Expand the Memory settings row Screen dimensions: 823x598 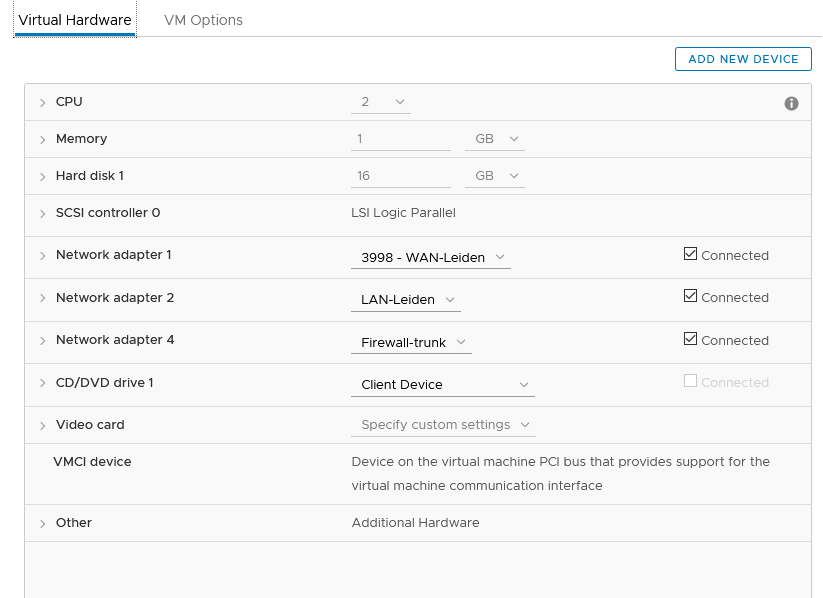(x=43, y=140)
